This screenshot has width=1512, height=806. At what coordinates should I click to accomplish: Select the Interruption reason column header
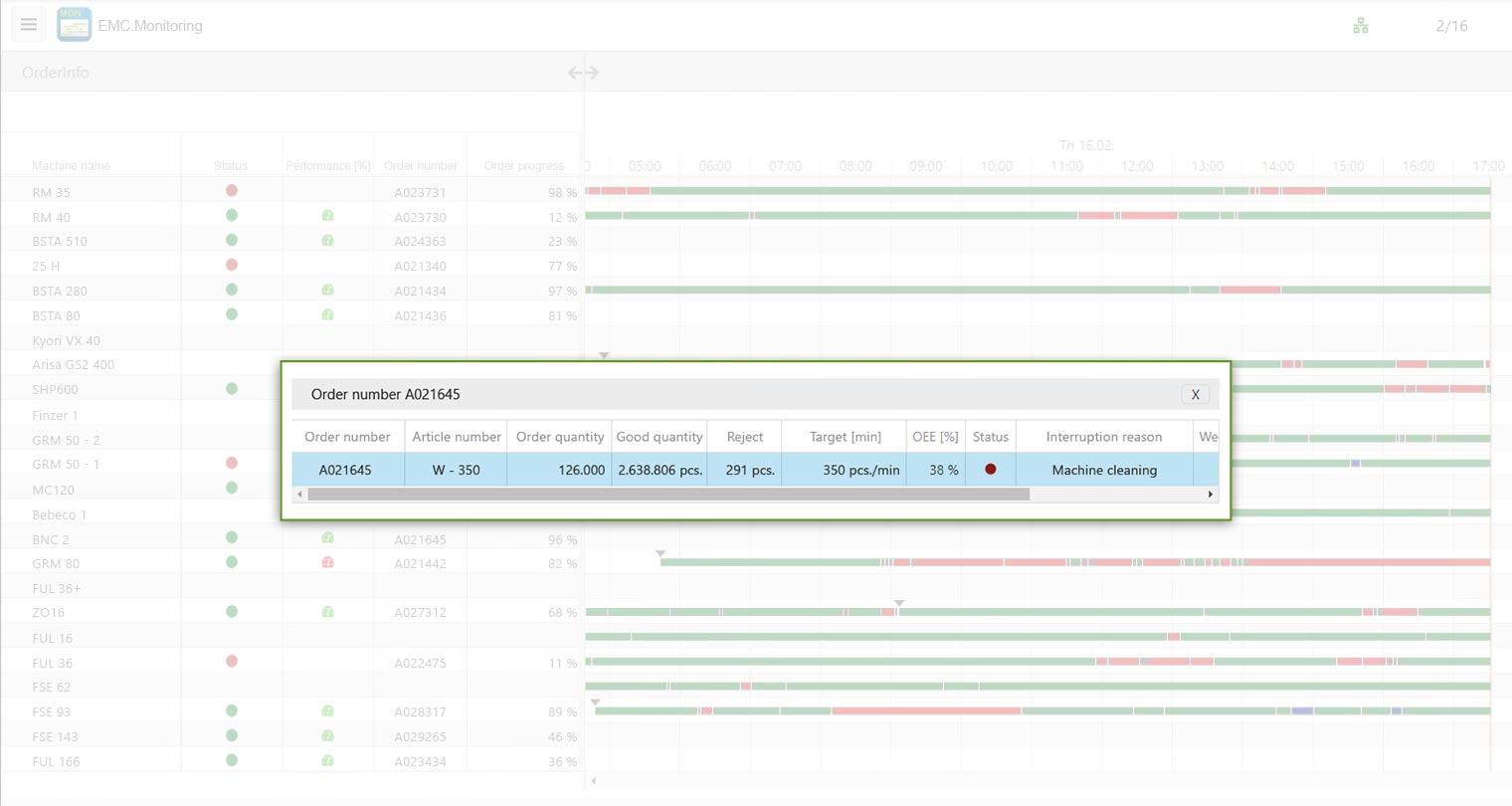[1103, 437]
